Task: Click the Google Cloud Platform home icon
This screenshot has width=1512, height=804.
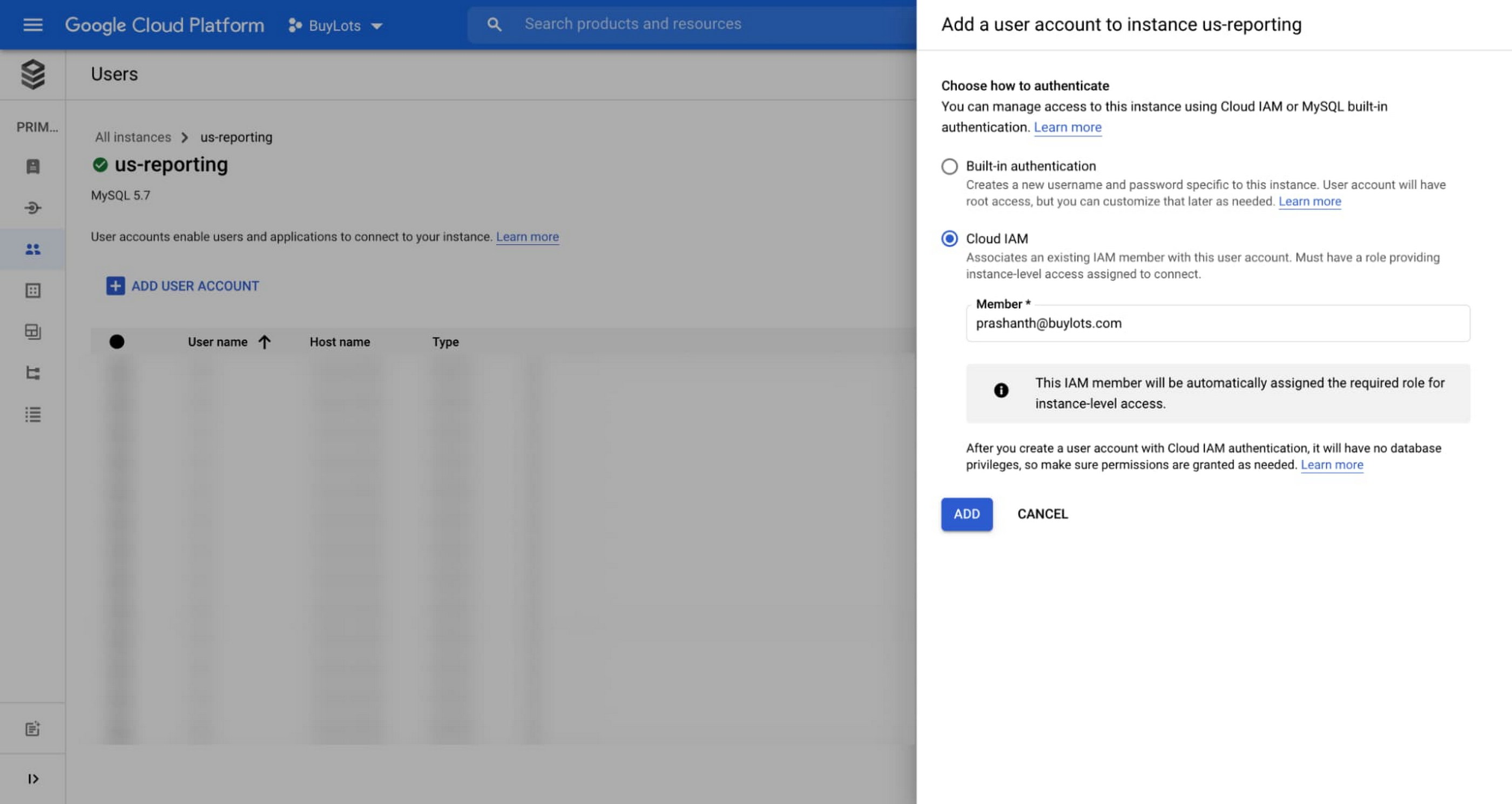Action: click(x=164, y=24)
